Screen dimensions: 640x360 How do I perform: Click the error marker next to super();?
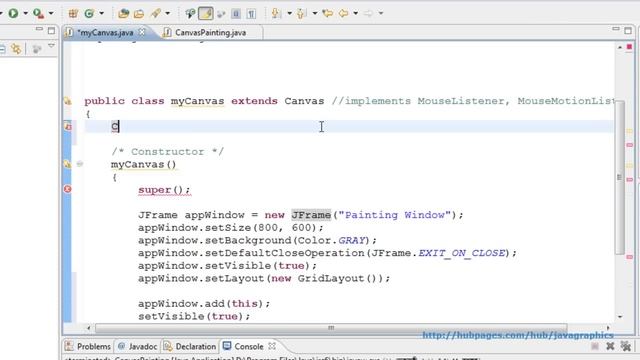pyautogui.click(x=68, y=189)
